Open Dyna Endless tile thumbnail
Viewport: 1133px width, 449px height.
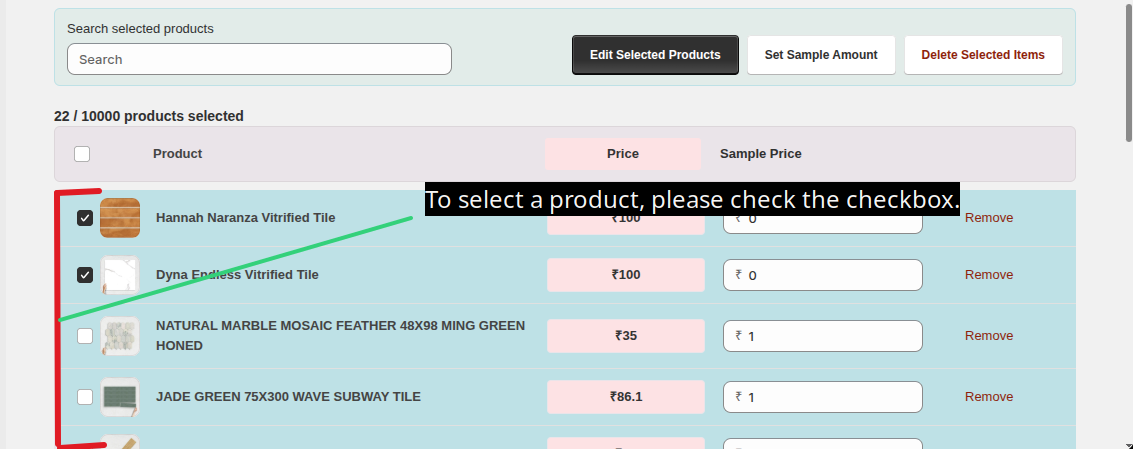[x=120, y=275]
